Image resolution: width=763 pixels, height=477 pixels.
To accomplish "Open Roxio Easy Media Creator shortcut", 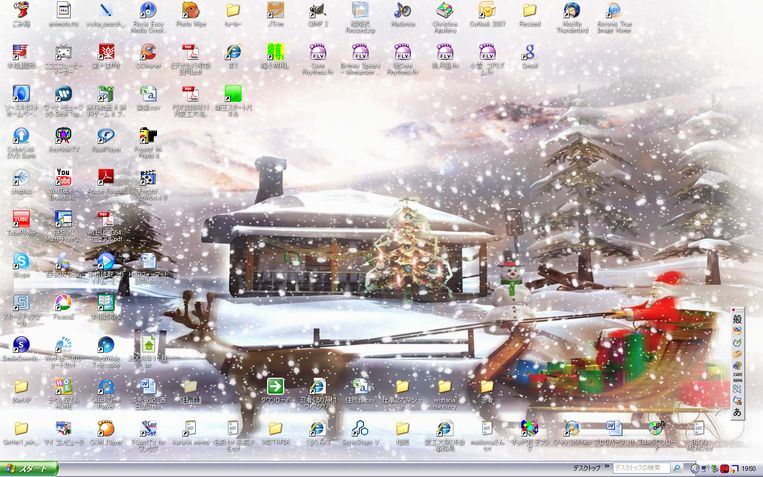I will [x=148, y=11].
